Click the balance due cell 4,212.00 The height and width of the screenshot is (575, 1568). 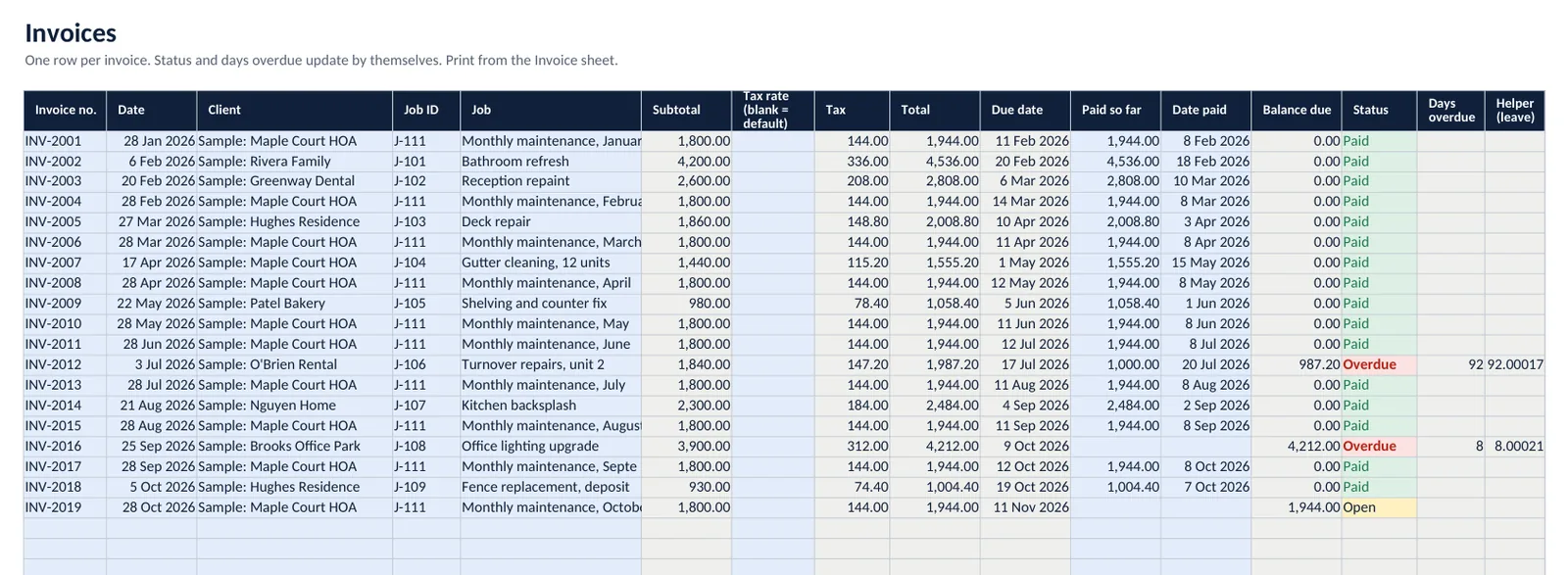click(1297, 447)
